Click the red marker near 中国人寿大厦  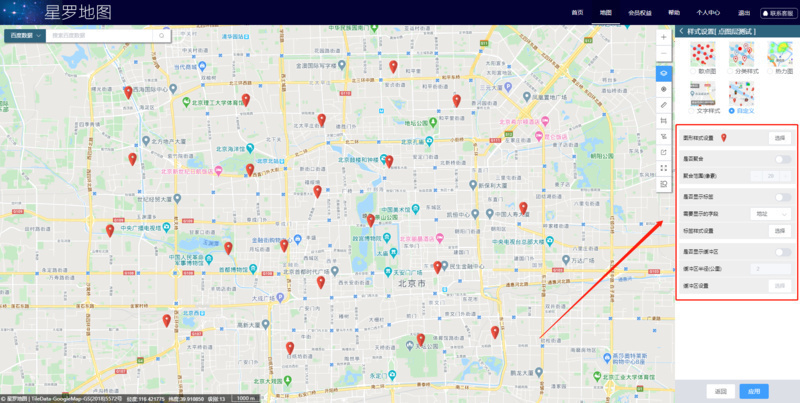pos(523,208)
